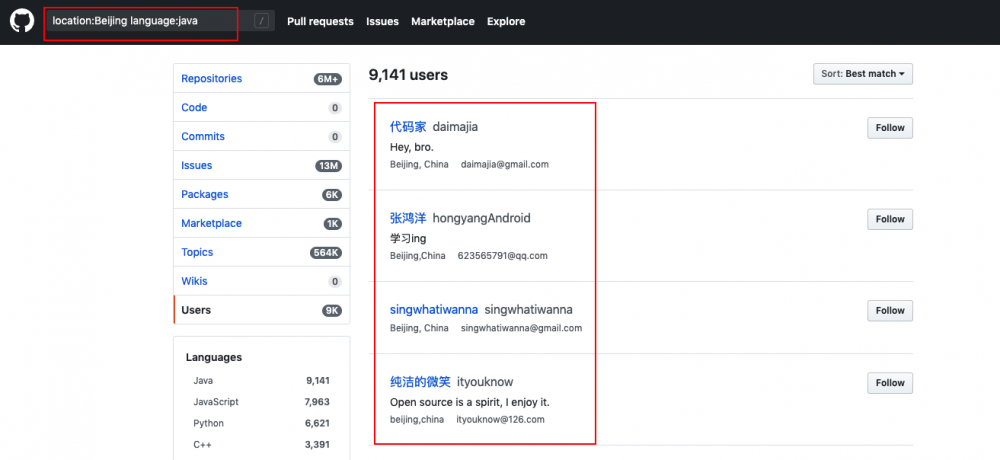Open the blue singwhatiwanna profile link
Image resolution: width=1000 pixels, height=460 pixels.
pyautogui.click(x=434, y=309)
